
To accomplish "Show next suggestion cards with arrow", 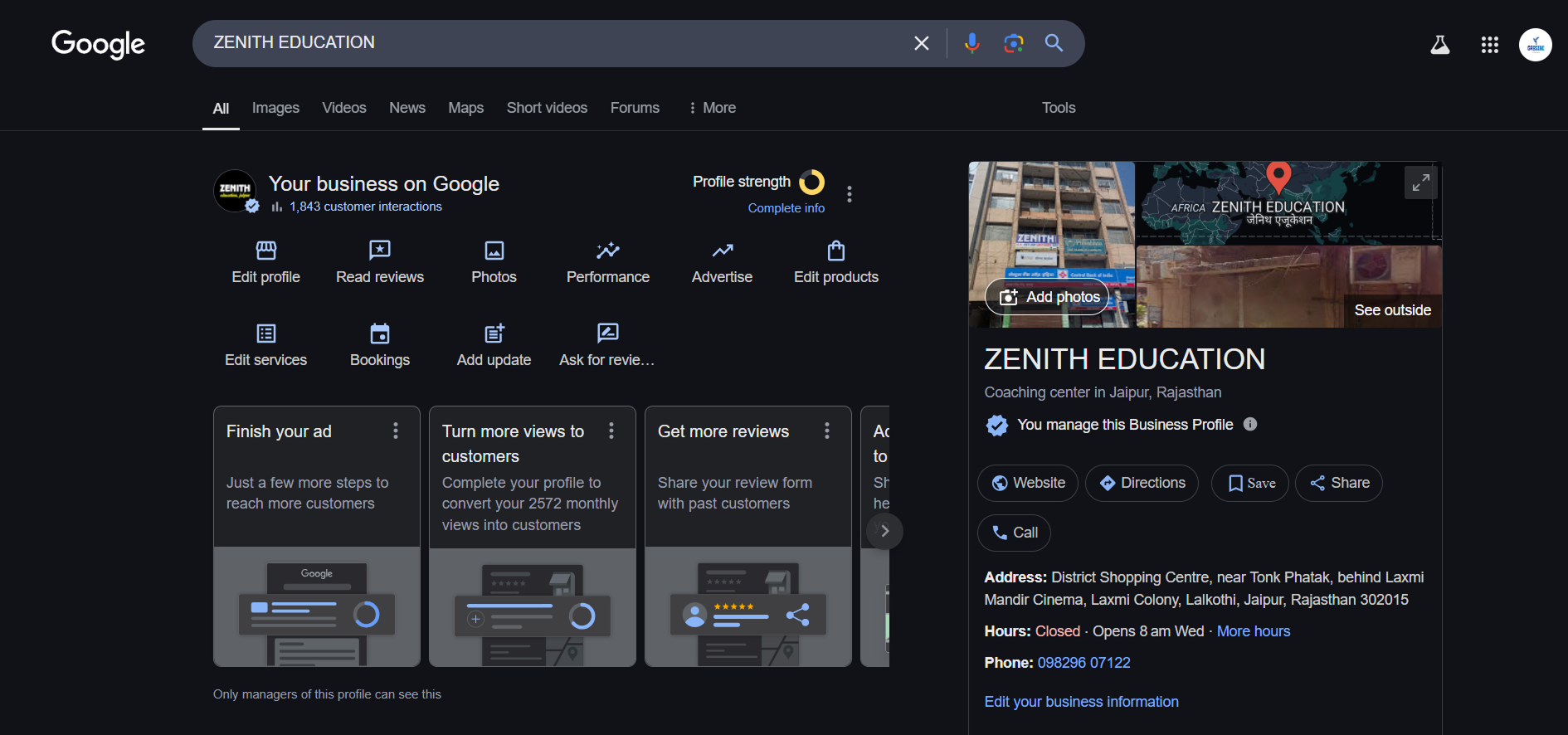I will click(x=884, y=531).
